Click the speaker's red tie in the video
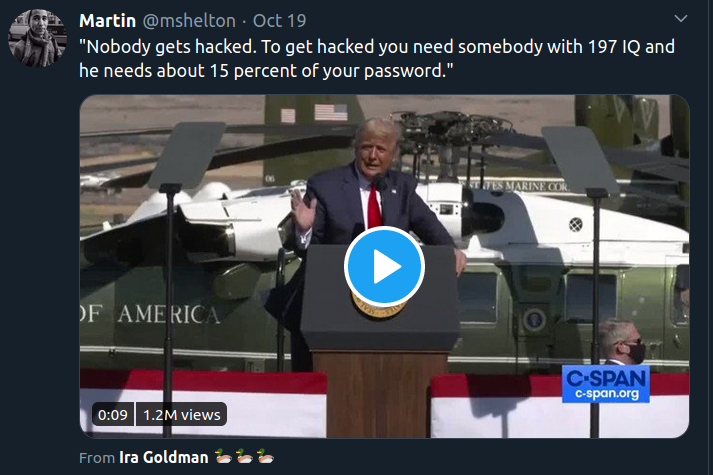Image resolution: width=713 pixels, height=475 pixels. click(x=374, y=206)
